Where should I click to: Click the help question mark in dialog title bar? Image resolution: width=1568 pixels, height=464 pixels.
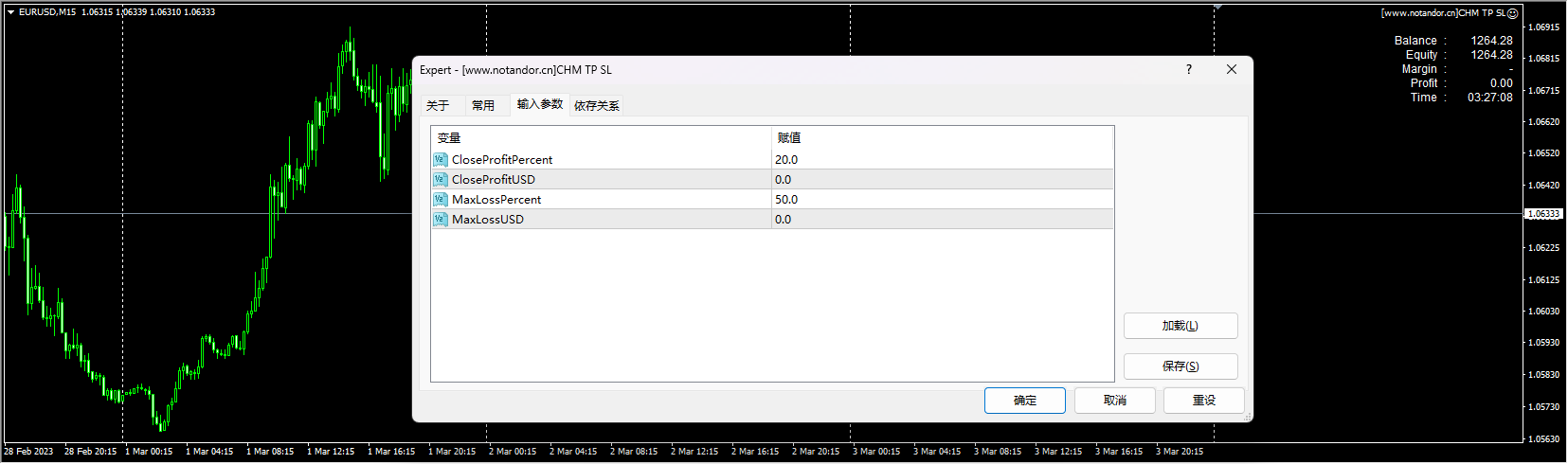(x=1189, y=69)
